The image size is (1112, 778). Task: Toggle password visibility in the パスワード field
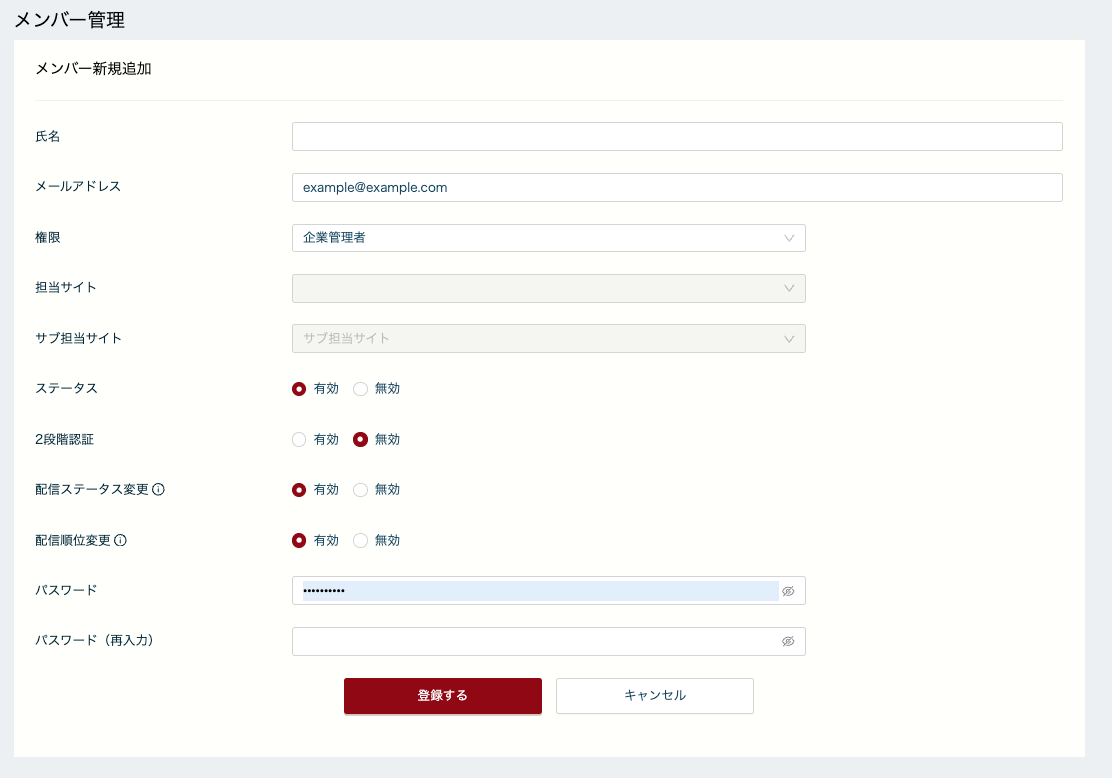click(788, 591)
